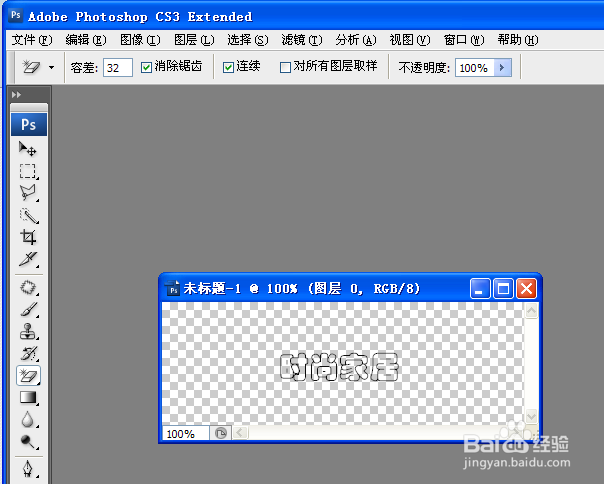Click the Photoshop title bar icon
Screen dimensions: 604x484
(15, 15)
